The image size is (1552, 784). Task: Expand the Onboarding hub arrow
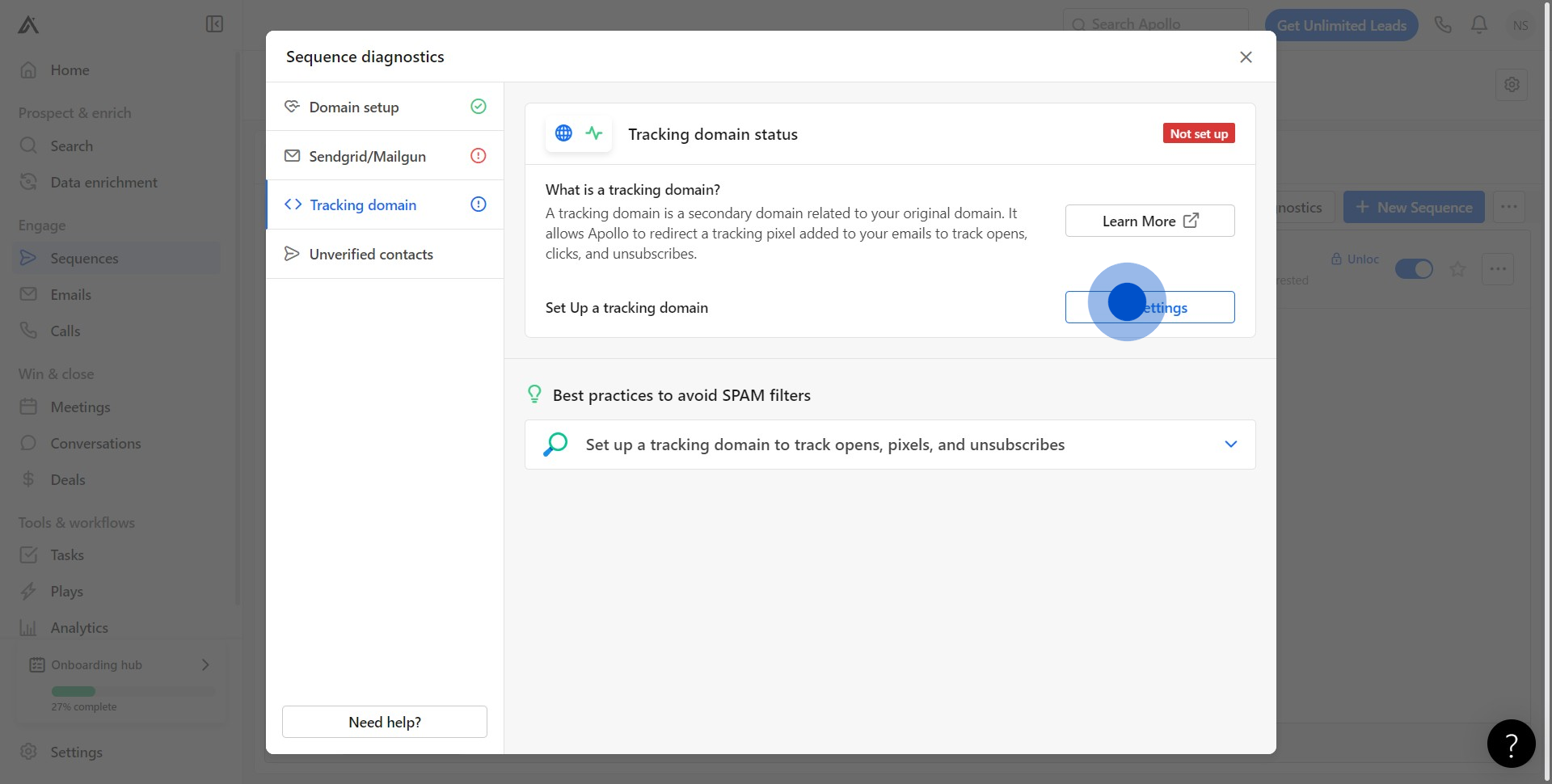pos(205,664)
